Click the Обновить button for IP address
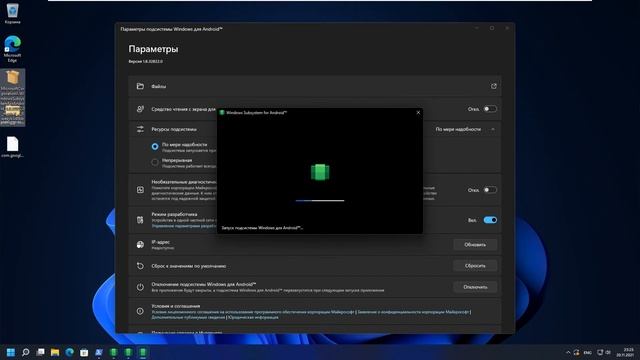Image resolution: width=640 pixels, height=360 pixels. 475,244
